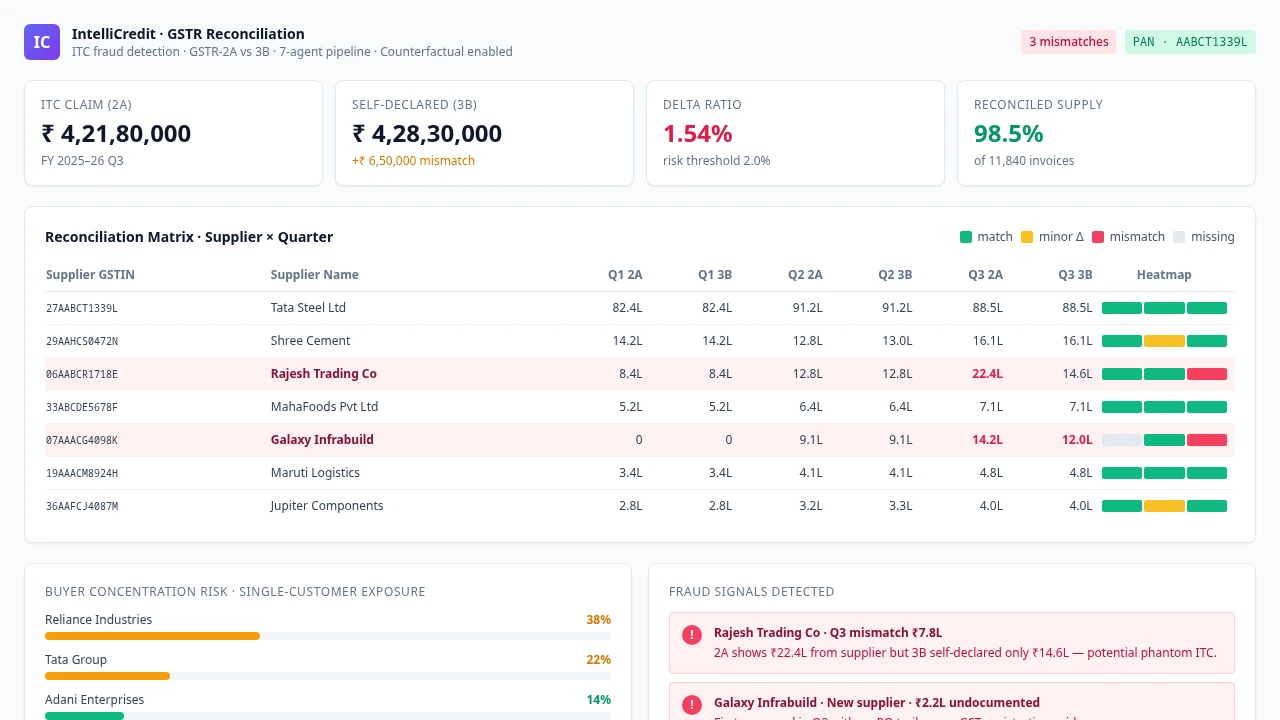Click Rajesh Trading Co's 14.6L Q3 3B value
Viewport: 1280px width, 720px height.
1077,374
